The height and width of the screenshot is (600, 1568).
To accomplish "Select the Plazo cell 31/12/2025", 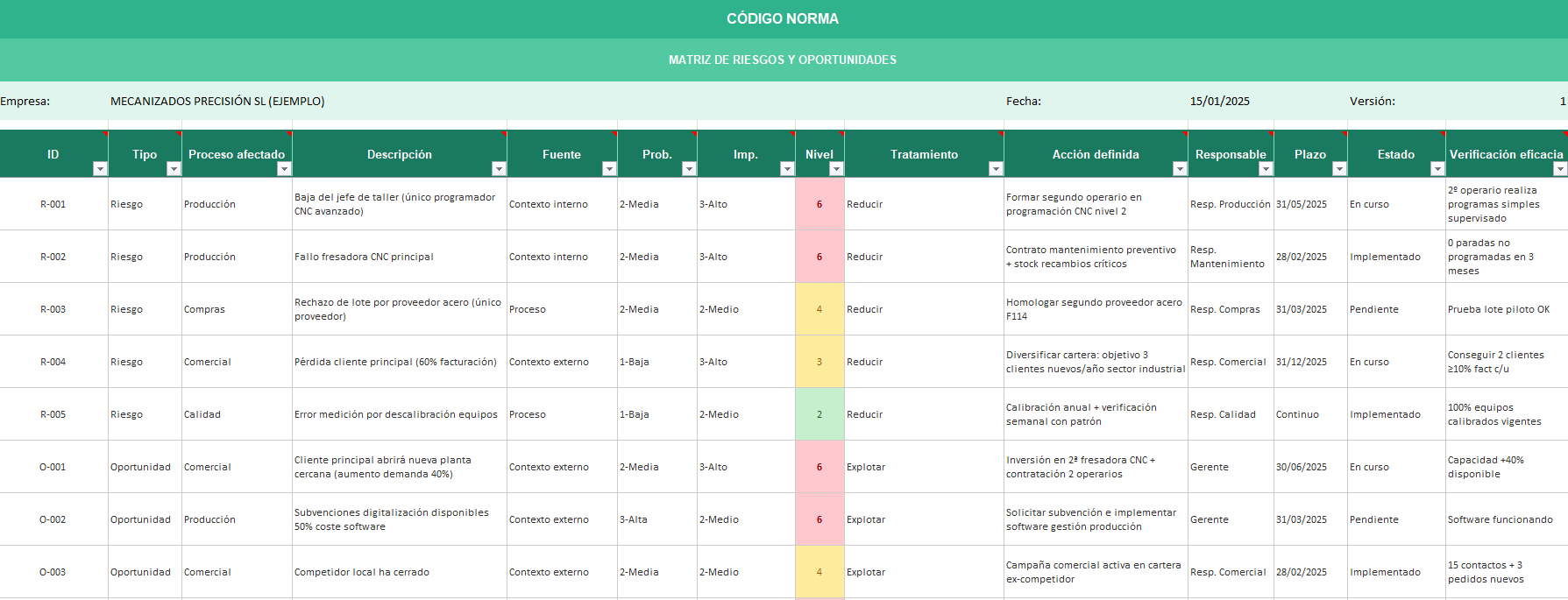I will click(1310, 362).
